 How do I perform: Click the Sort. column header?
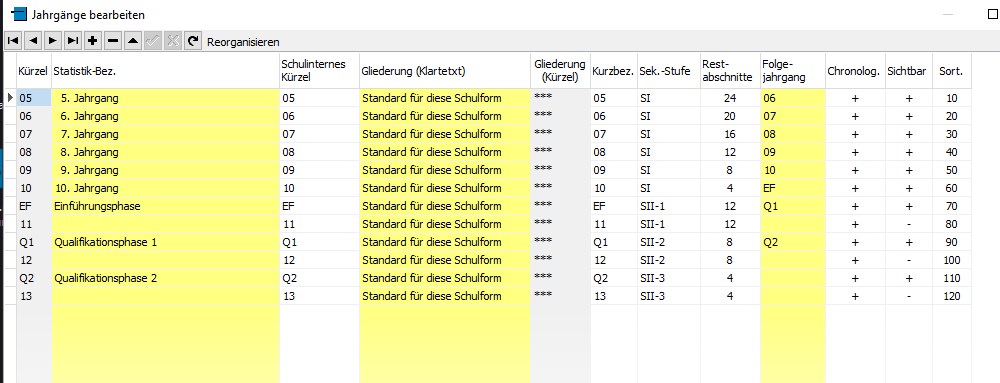(952, 71)
